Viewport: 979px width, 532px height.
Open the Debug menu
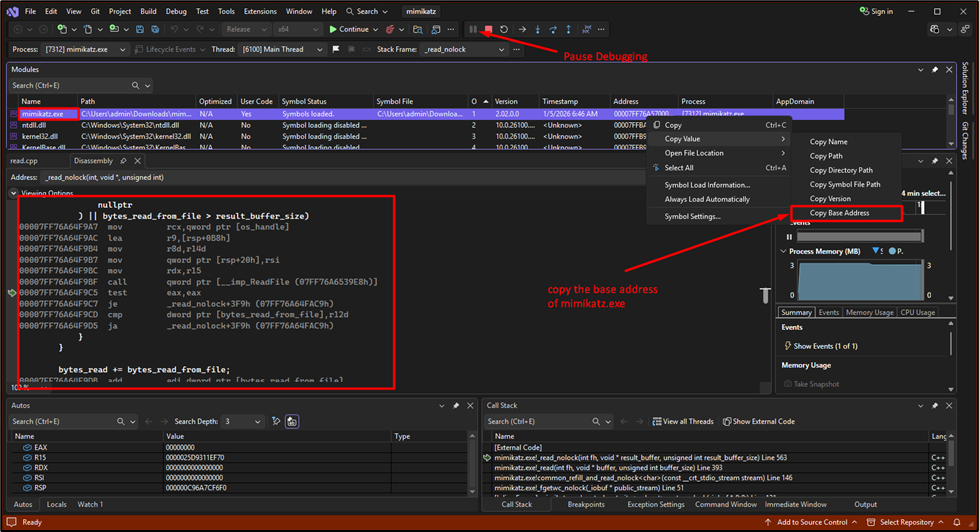click(x=176, y=11)
